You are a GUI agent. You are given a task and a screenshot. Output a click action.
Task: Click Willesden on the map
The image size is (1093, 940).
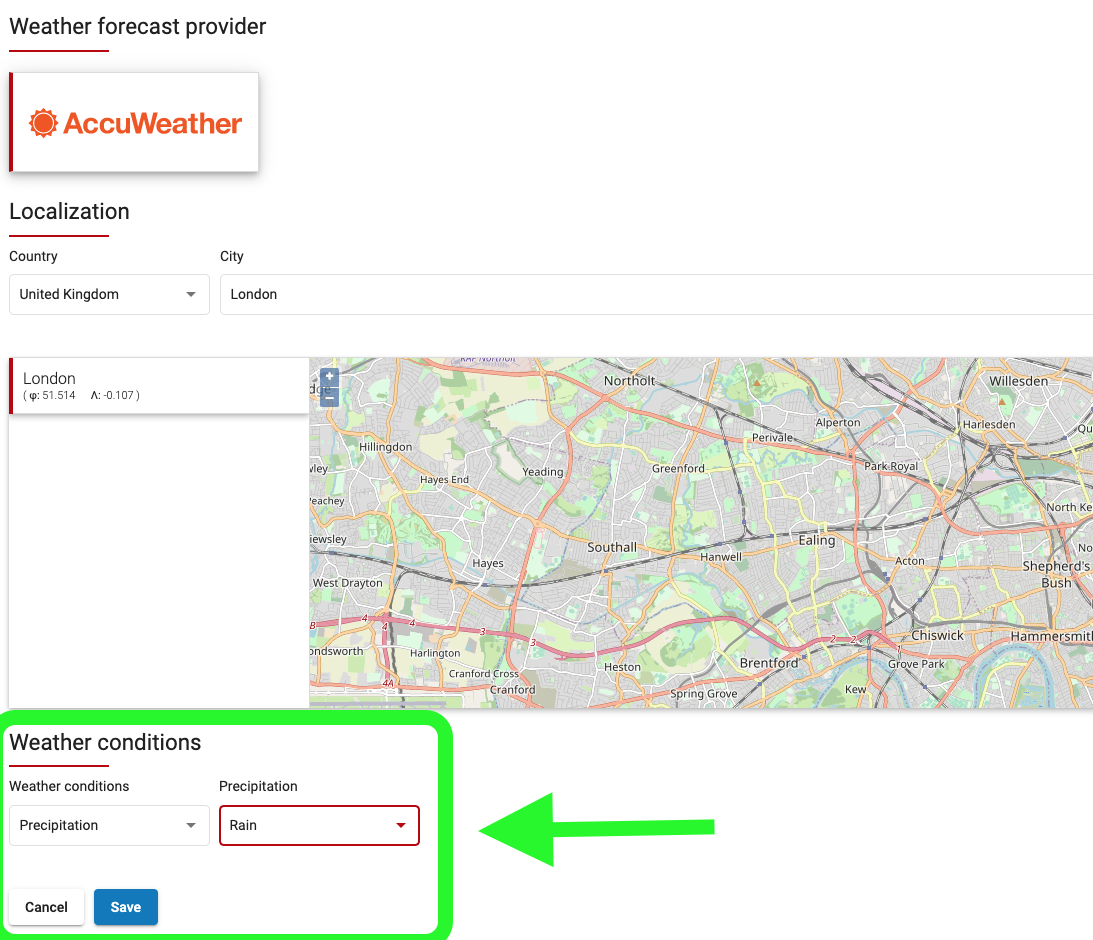pyautogui.click(x=1018, y=381)
